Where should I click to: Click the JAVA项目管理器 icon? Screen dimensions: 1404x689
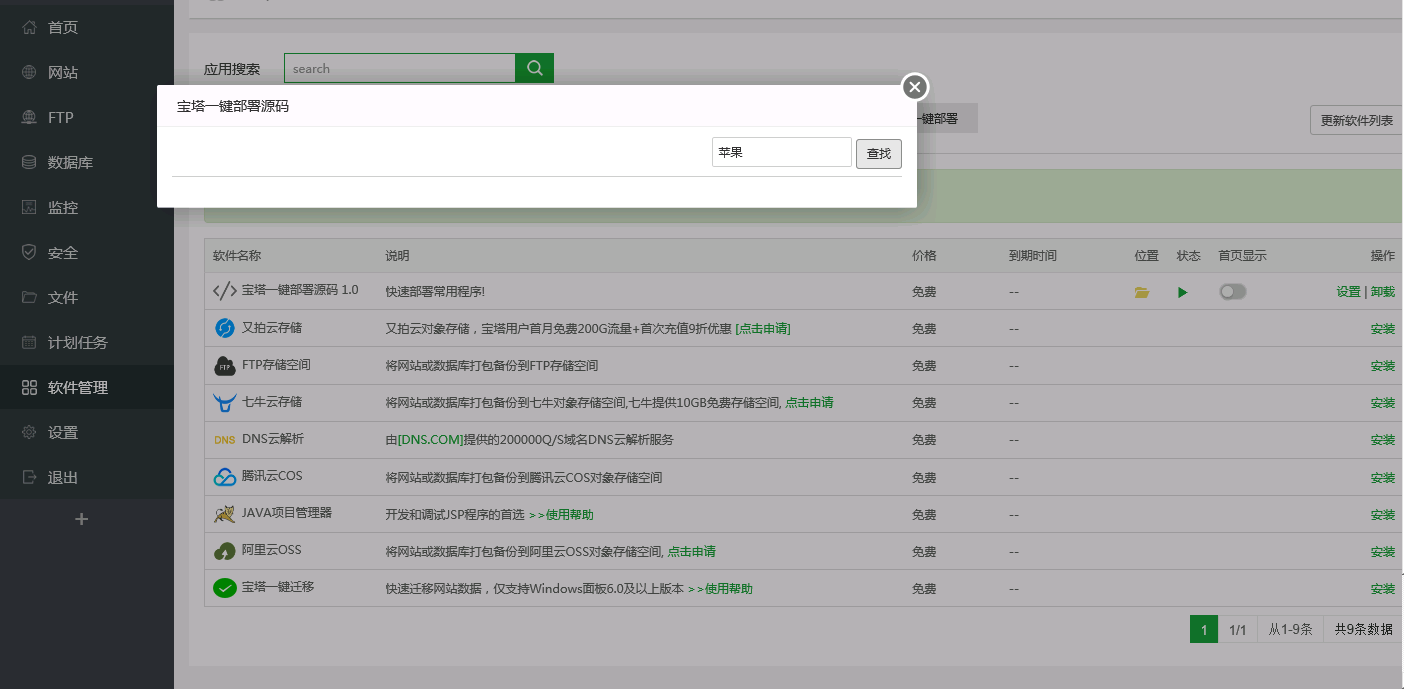[225, 514]
